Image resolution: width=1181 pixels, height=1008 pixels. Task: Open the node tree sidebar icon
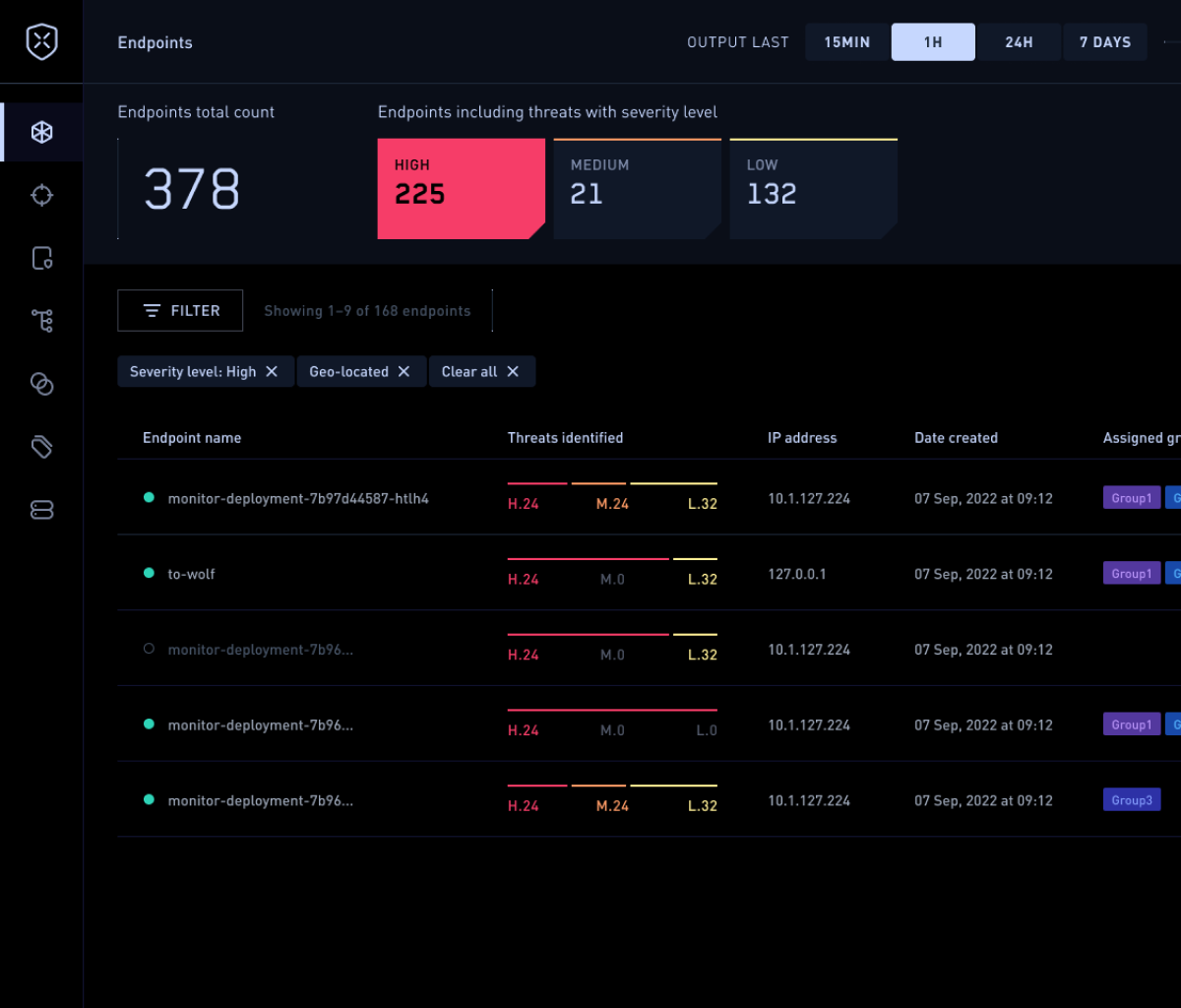[41, 321]
